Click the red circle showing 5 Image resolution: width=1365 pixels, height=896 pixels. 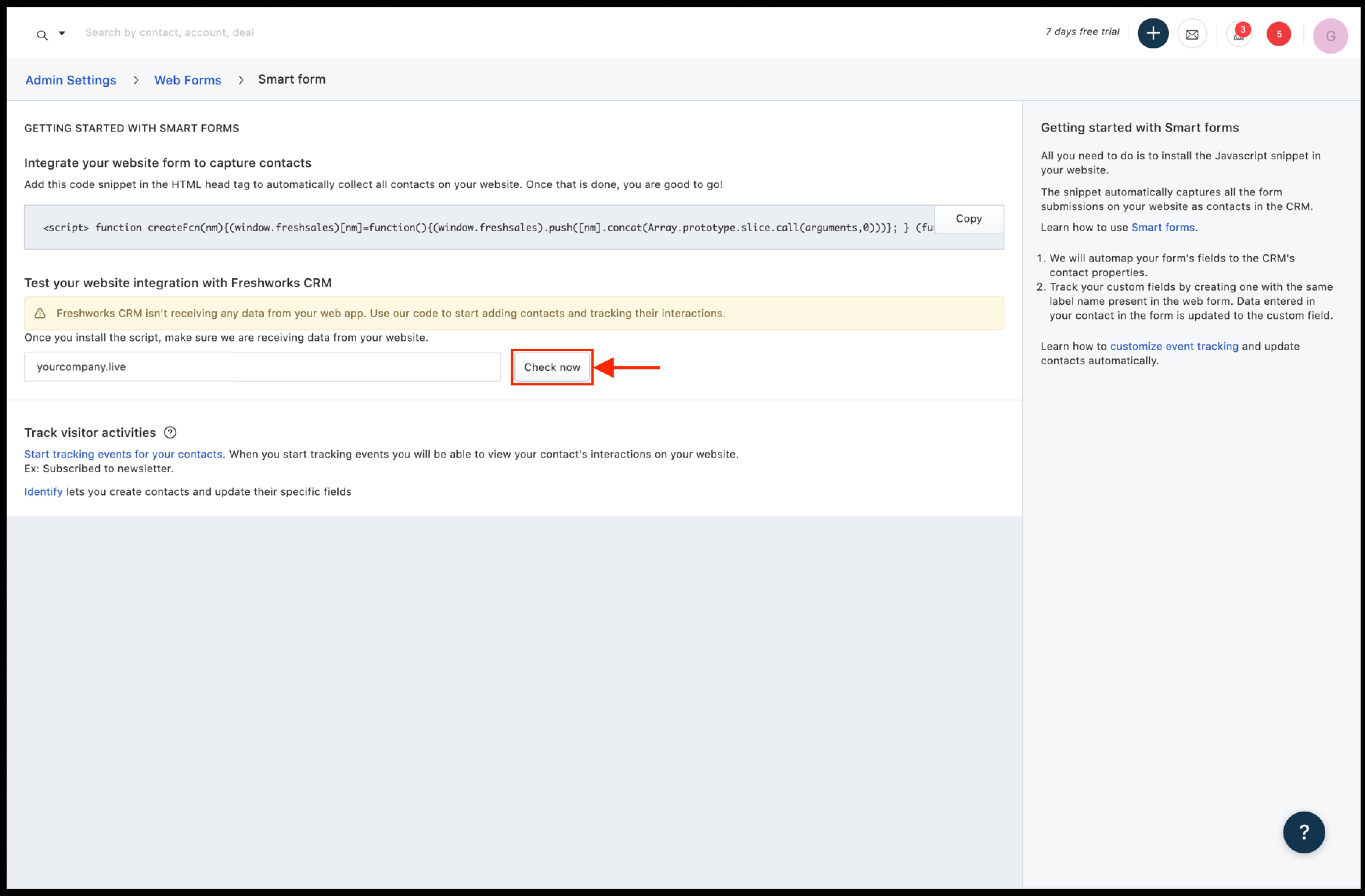click(1278, 35)
